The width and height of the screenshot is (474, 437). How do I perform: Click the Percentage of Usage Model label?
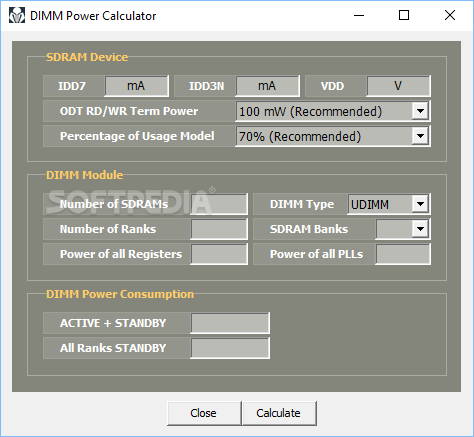[x=137, y=136]
